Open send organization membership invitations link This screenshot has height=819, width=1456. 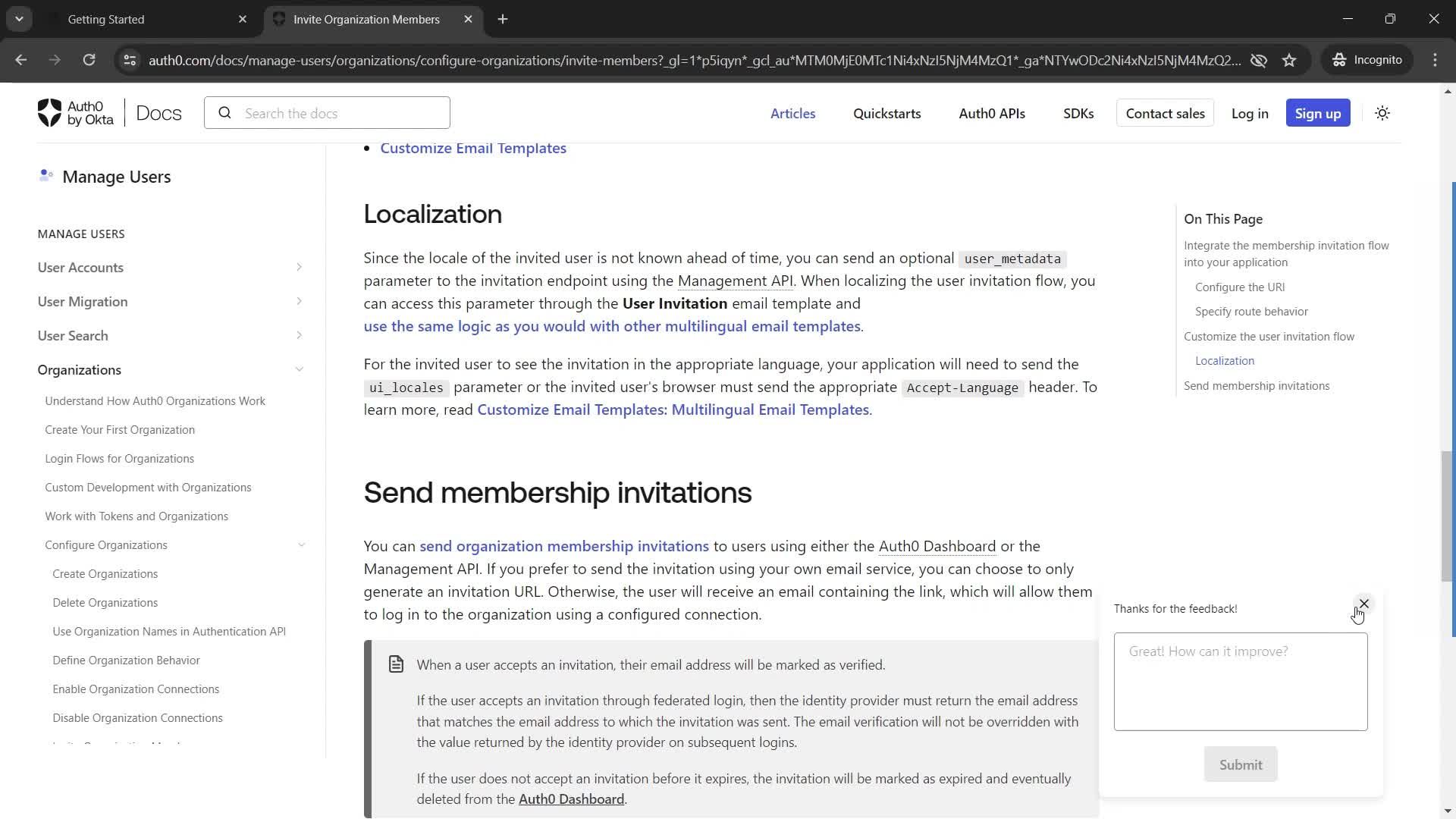pyautogui.click(x=563, y=546)
